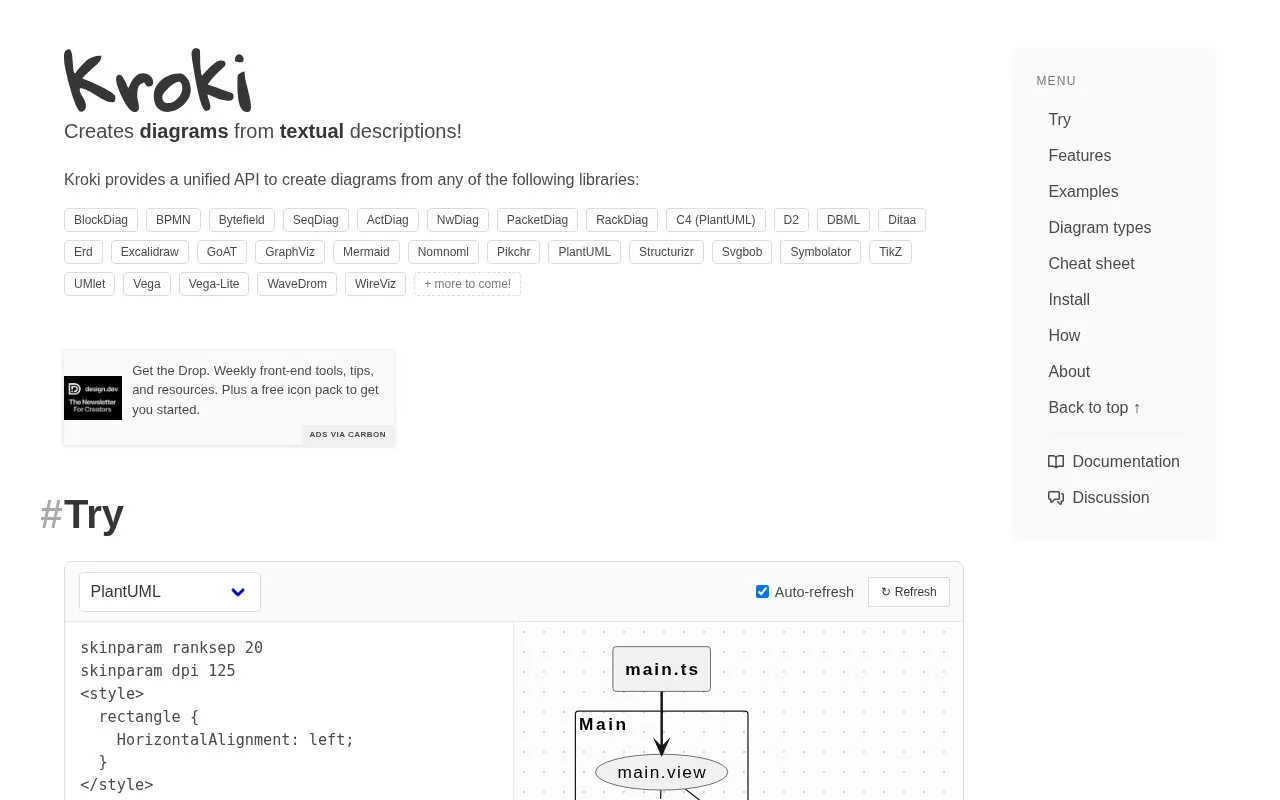This screenshot has height=800, width=1280.
Task: Click the BlockDiag tag
Action: 101,220
